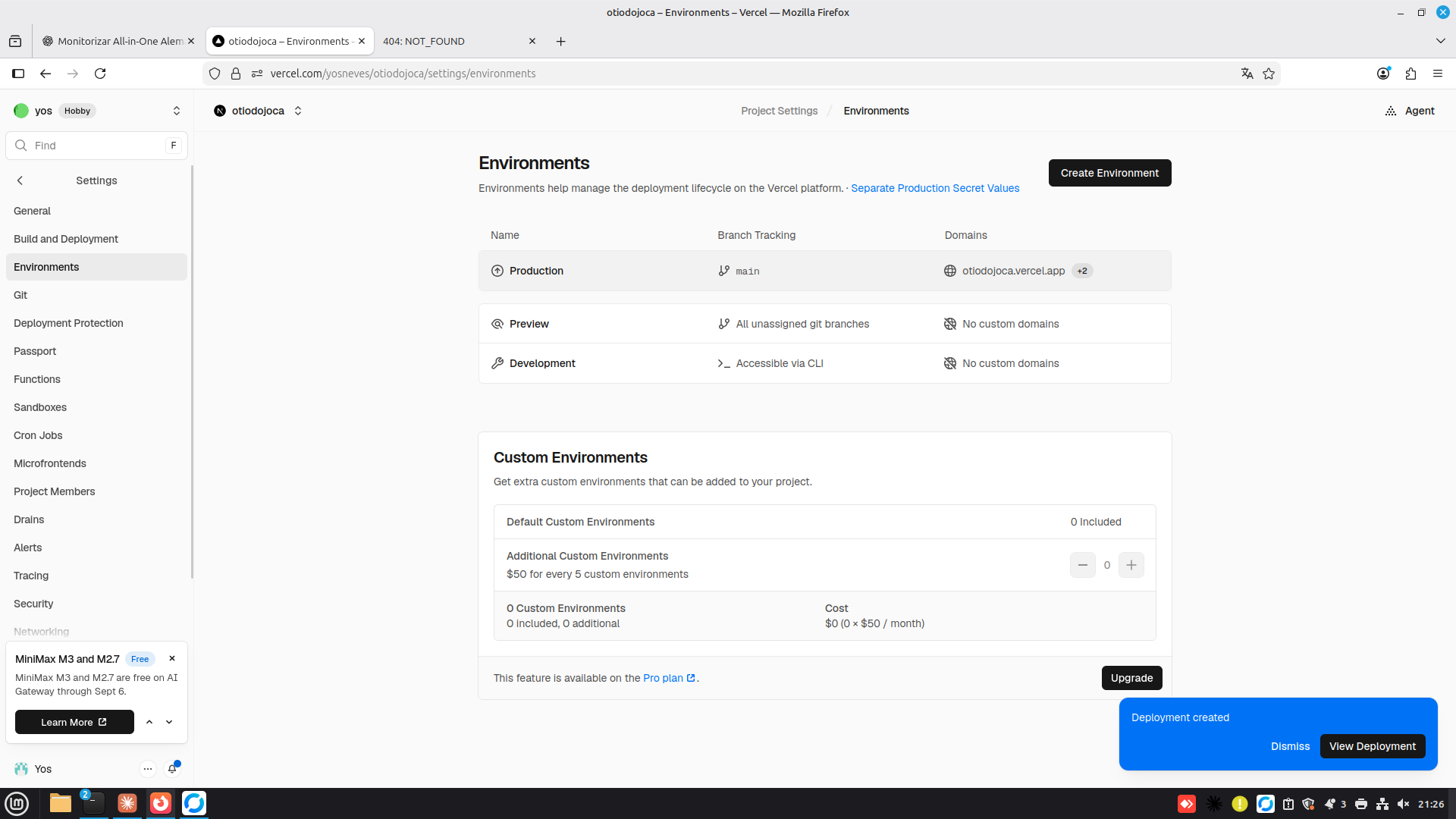Open the notifications bell in sidebar
The height and width of the screenshot is (819, 1456).
(172, 769)
